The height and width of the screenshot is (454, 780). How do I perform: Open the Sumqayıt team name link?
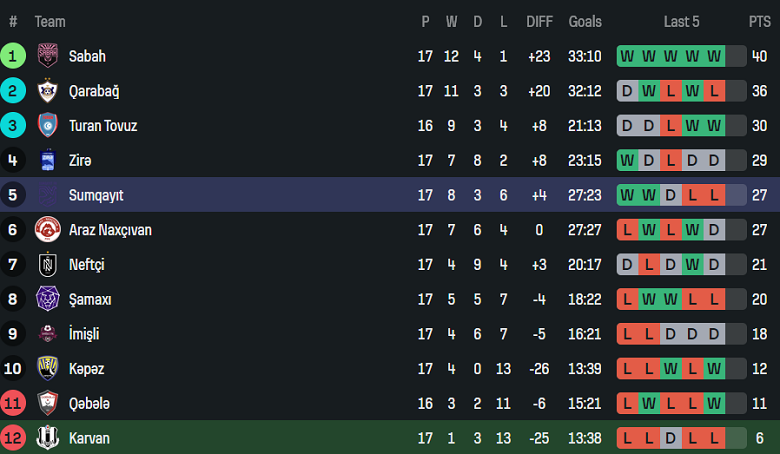96,195
